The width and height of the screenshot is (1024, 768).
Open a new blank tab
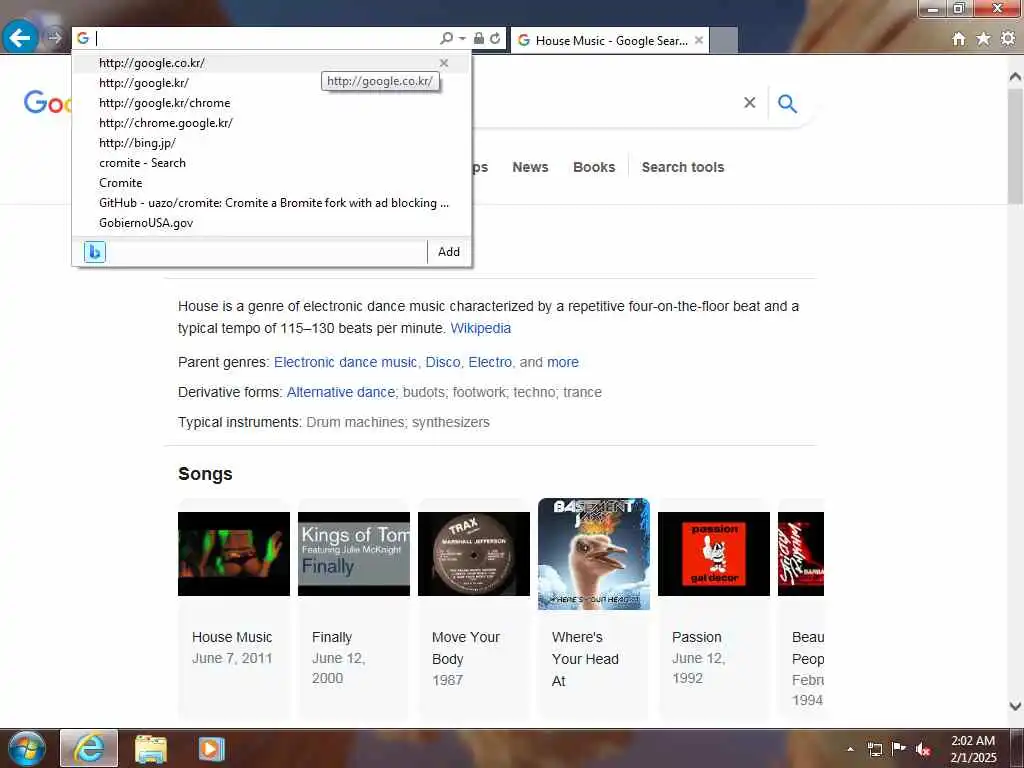click(x=724, y=40)
